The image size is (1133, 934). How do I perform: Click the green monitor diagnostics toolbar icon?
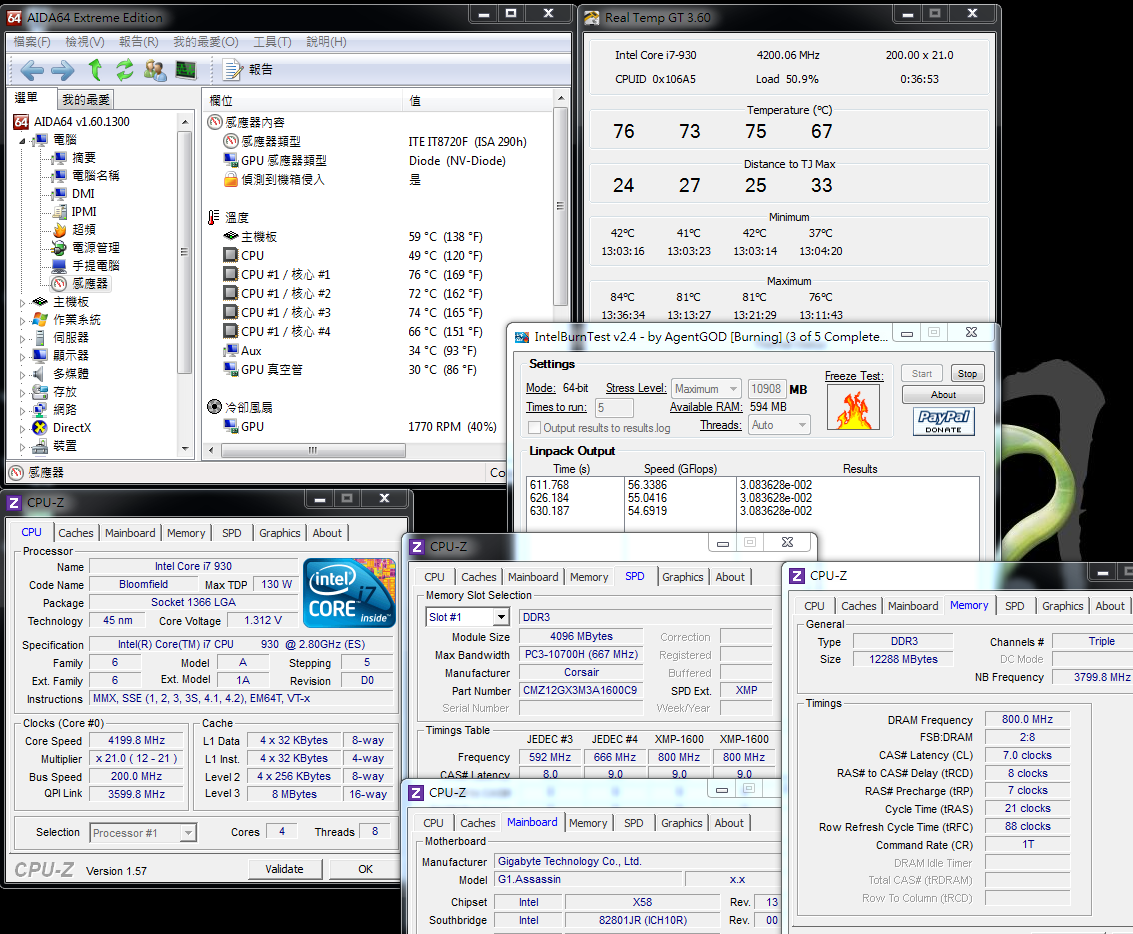[186, 70]
